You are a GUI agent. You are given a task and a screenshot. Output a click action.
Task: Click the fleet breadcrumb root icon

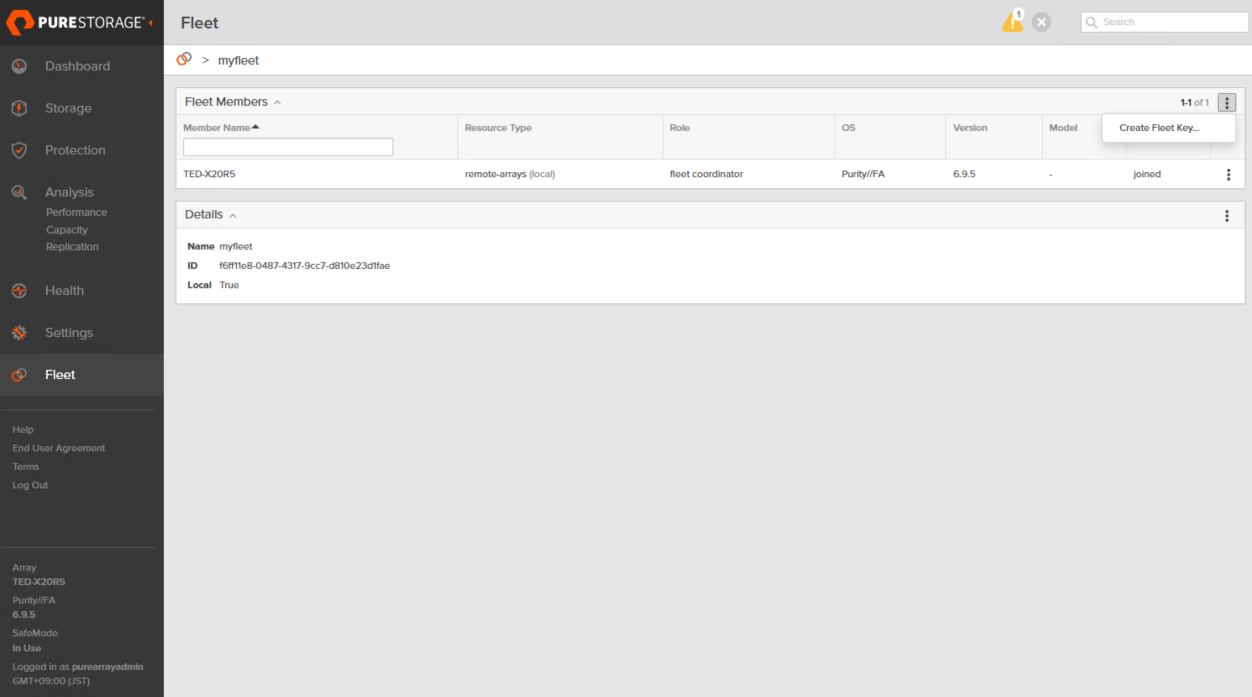(x=184, y=60)
